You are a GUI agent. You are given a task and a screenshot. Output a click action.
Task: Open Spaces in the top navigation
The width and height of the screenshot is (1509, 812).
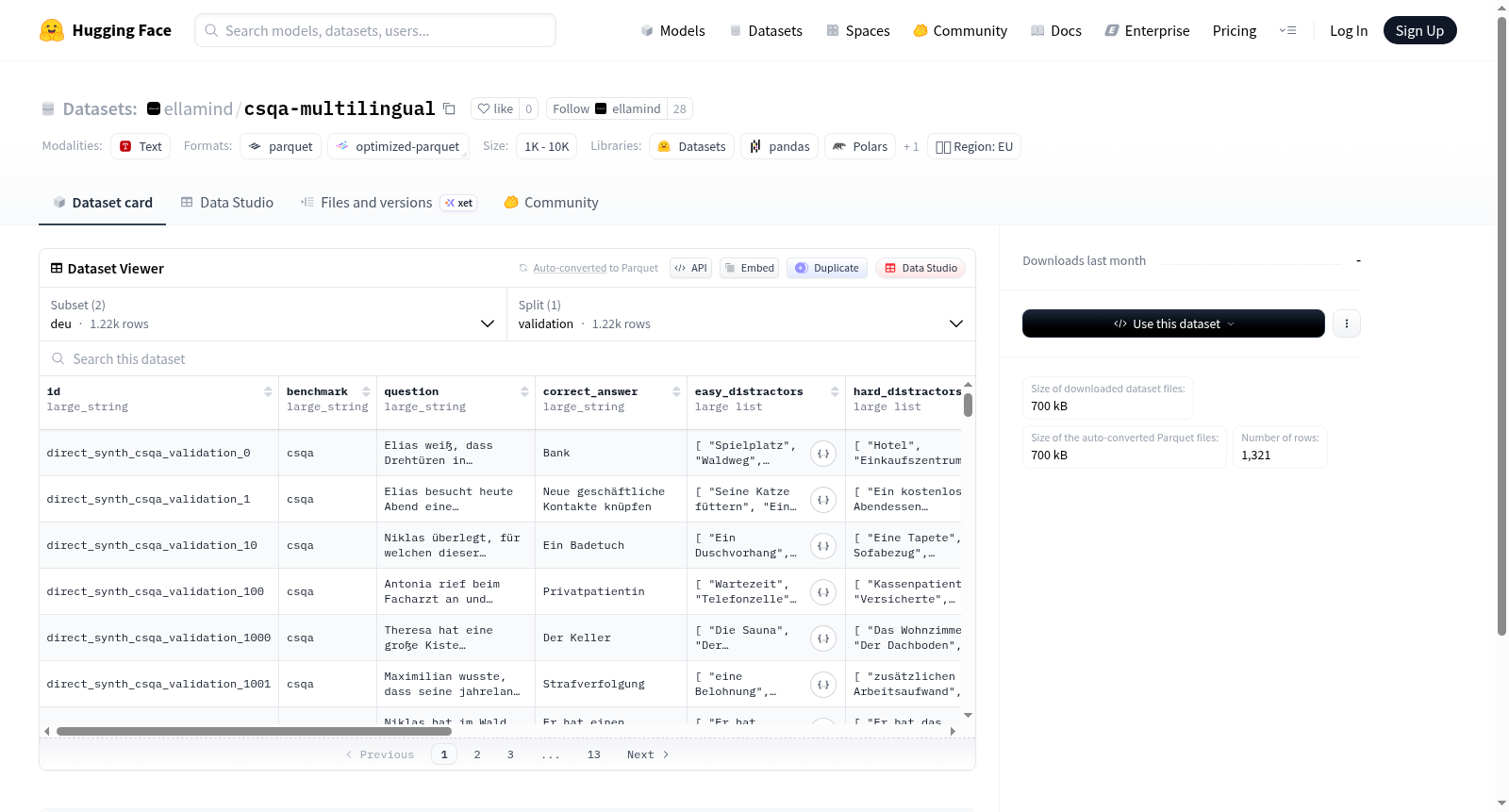pos(858,30)
